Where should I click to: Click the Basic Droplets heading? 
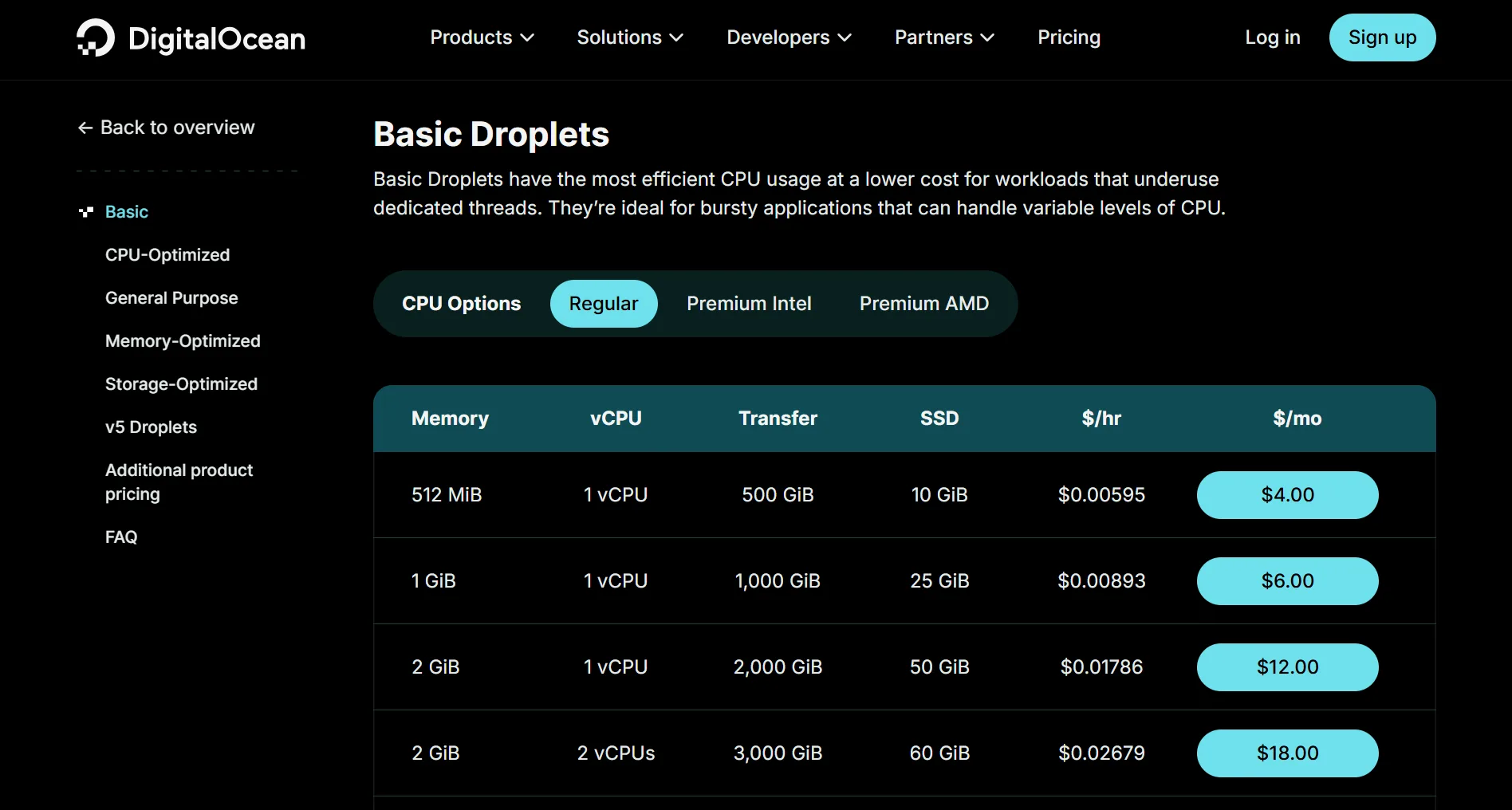tap(491, 134)
